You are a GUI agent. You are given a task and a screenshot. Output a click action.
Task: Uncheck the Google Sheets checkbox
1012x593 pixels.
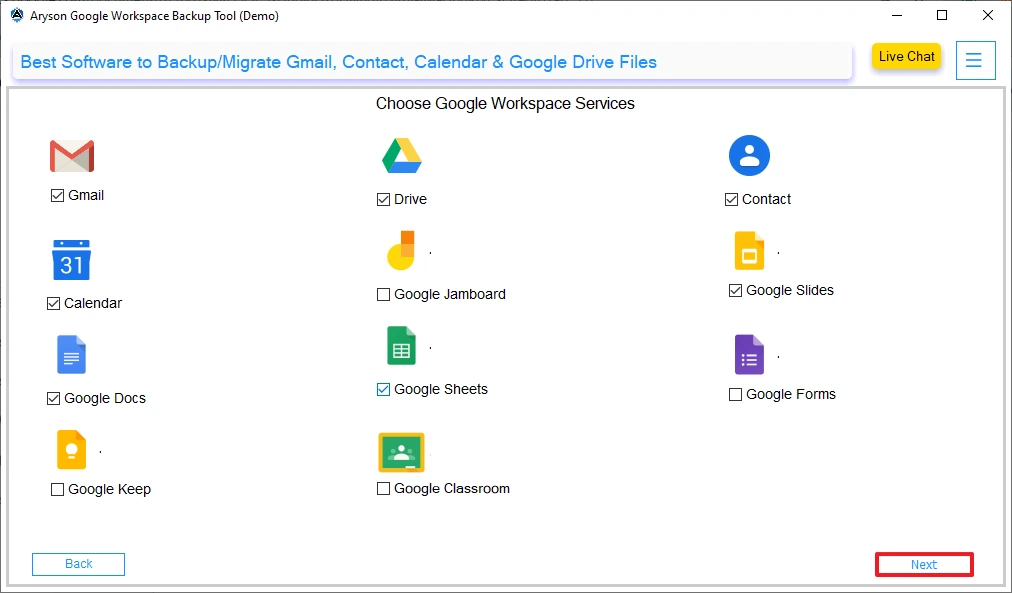click(x=383, y=389)
